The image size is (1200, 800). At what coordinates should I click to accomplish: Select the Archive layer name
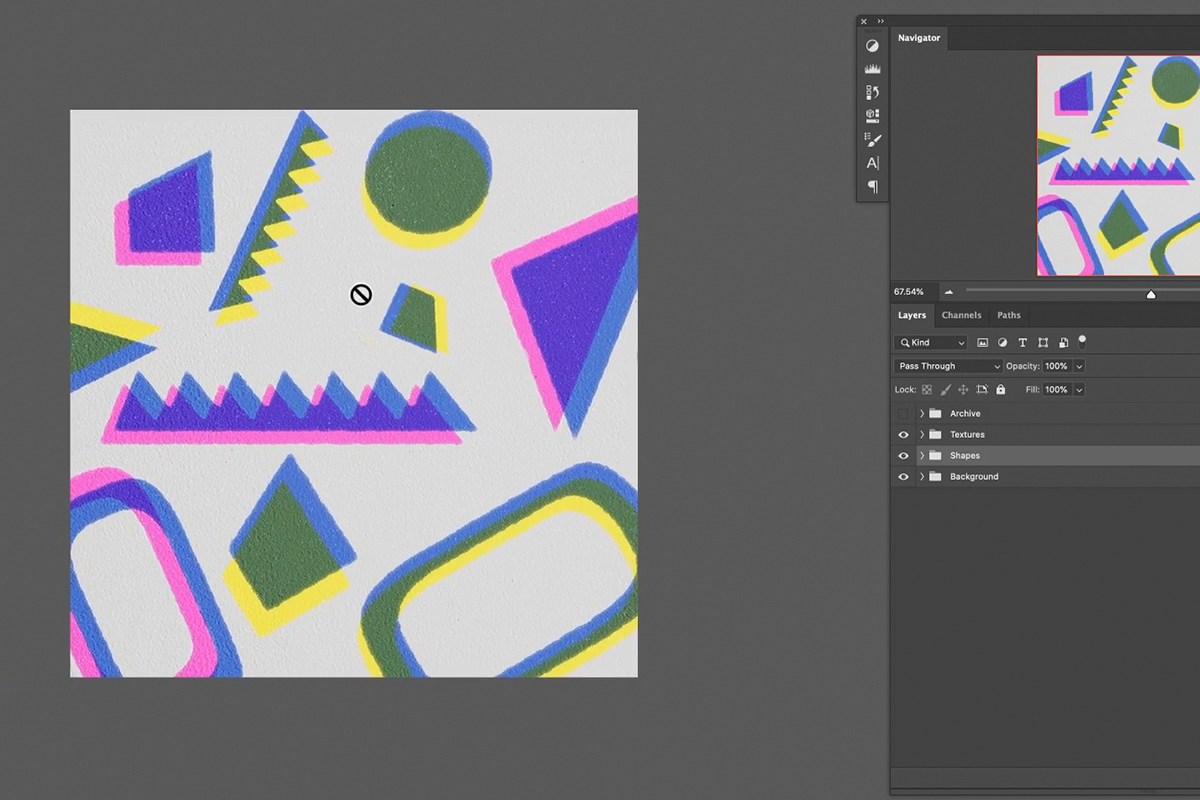[x=965, y=414]
